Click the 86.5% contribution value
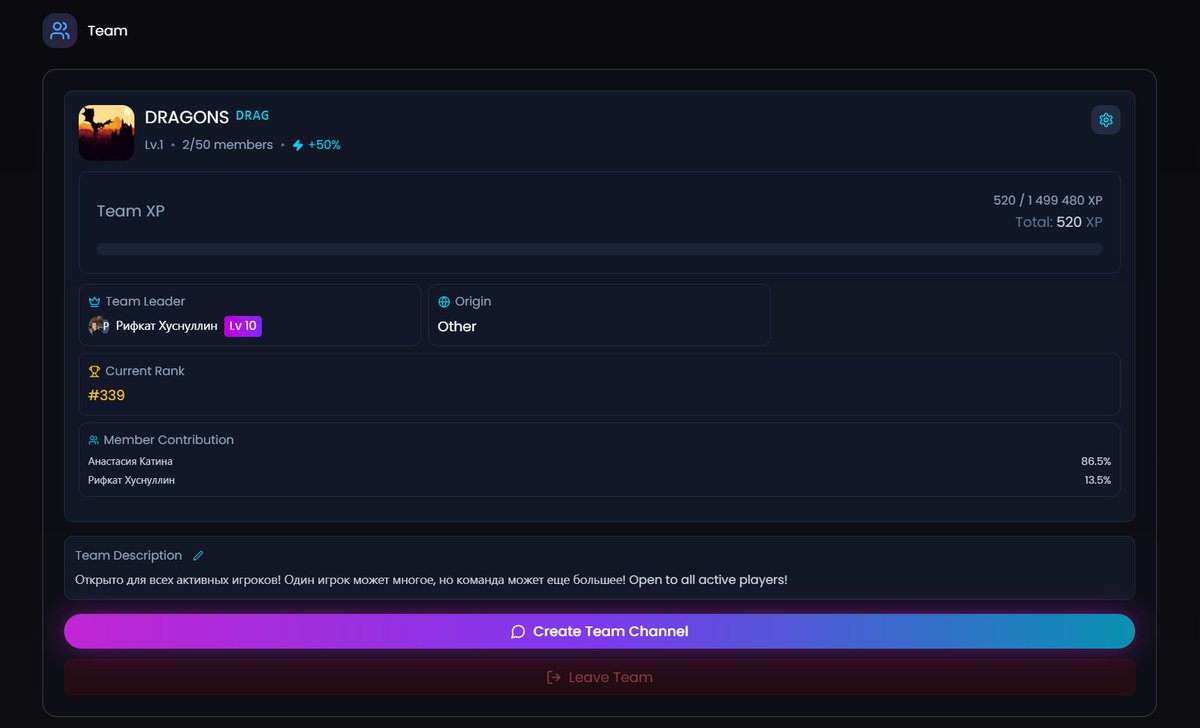Screen dimensions: 1200x728 pyautogui.click(x=1096, y=462)
